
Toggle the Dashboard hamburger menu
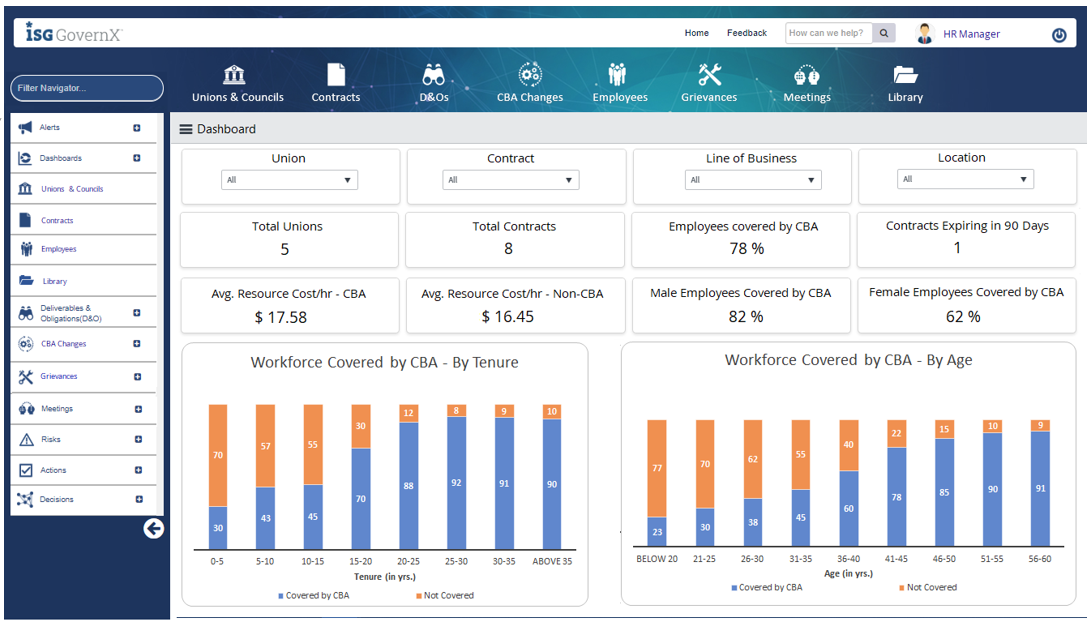[186, 129]
